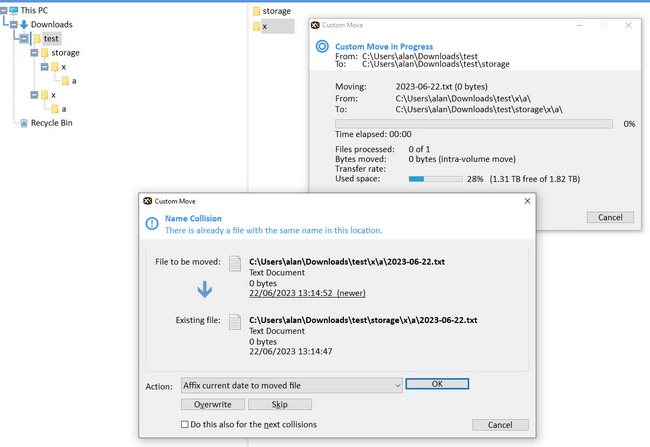Collapse the This PC tree node
The height and width of the screenshot is (447, 650).
3,10
